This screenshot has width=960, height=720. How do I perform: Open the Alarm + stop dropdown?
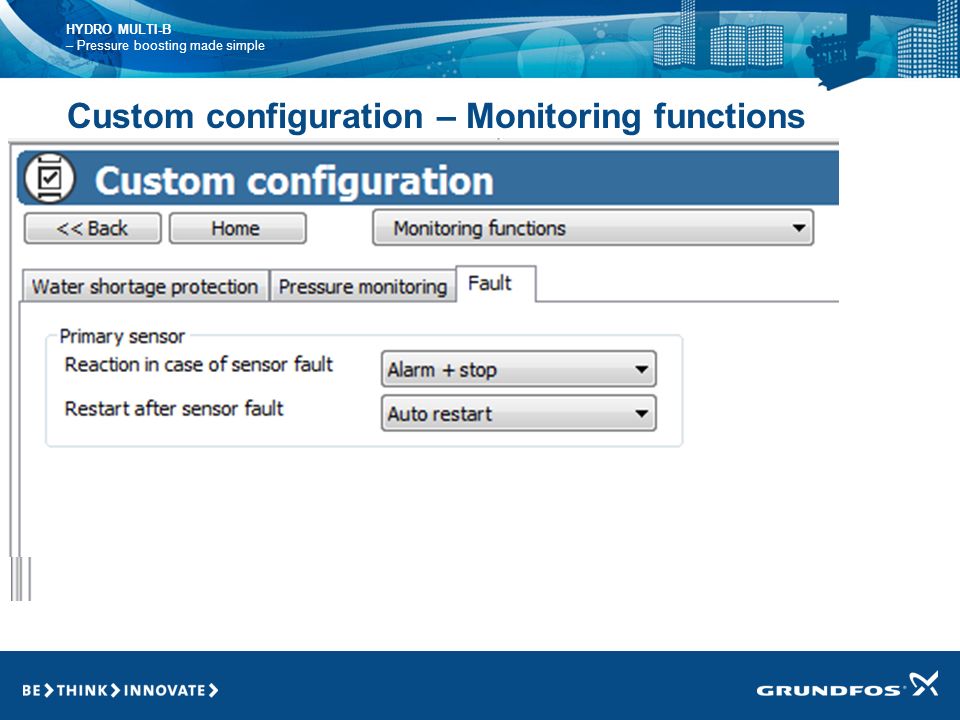pyautogui.click(x=519, y=369)
